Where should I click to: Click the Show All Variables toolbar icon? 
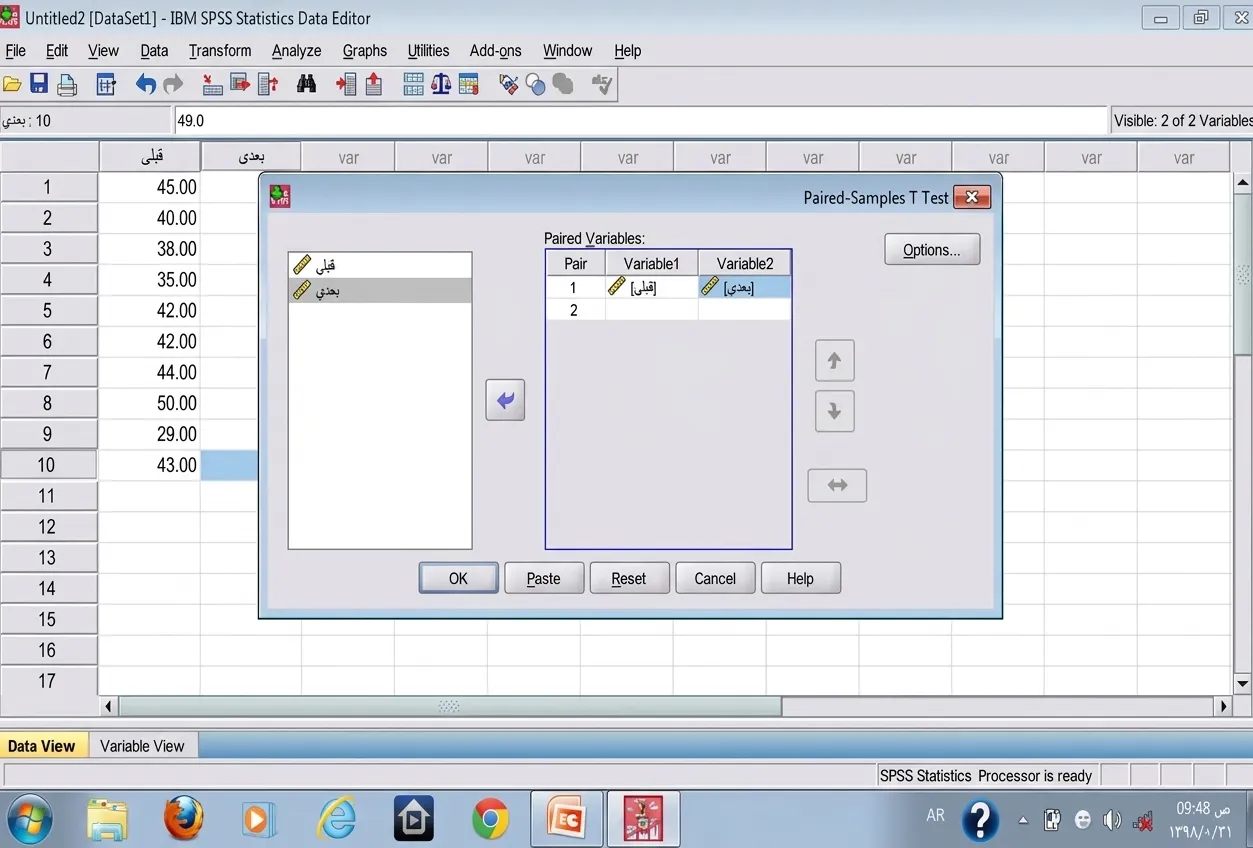coord(563,85)
